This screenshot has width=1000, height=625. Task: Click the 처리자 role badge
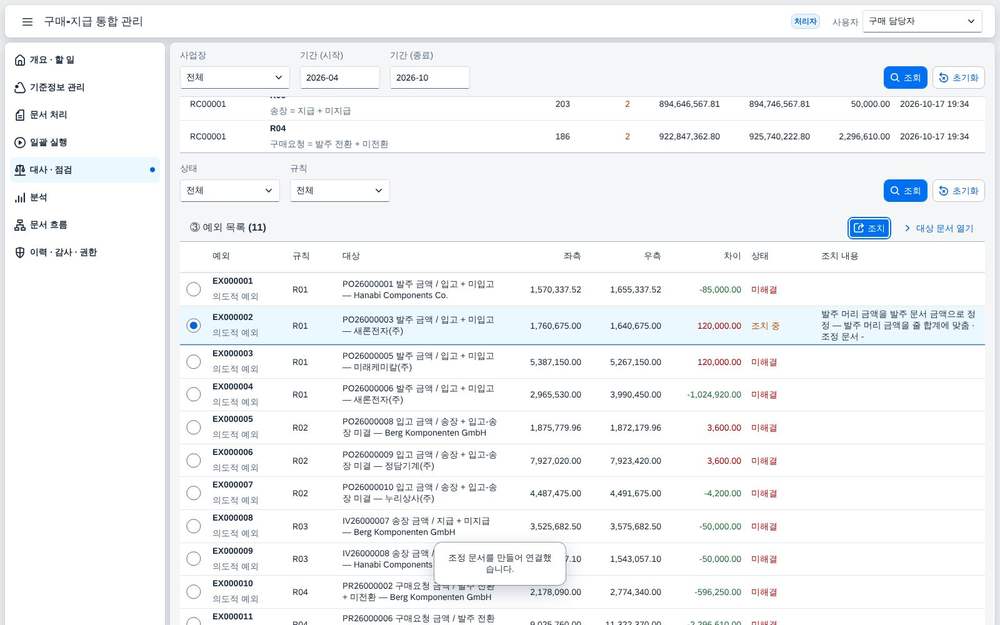pos(805,22)
